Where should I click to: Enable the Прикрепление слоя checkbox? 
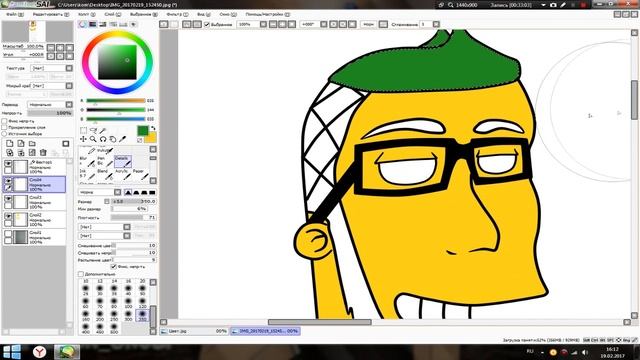tap(4, 127)
